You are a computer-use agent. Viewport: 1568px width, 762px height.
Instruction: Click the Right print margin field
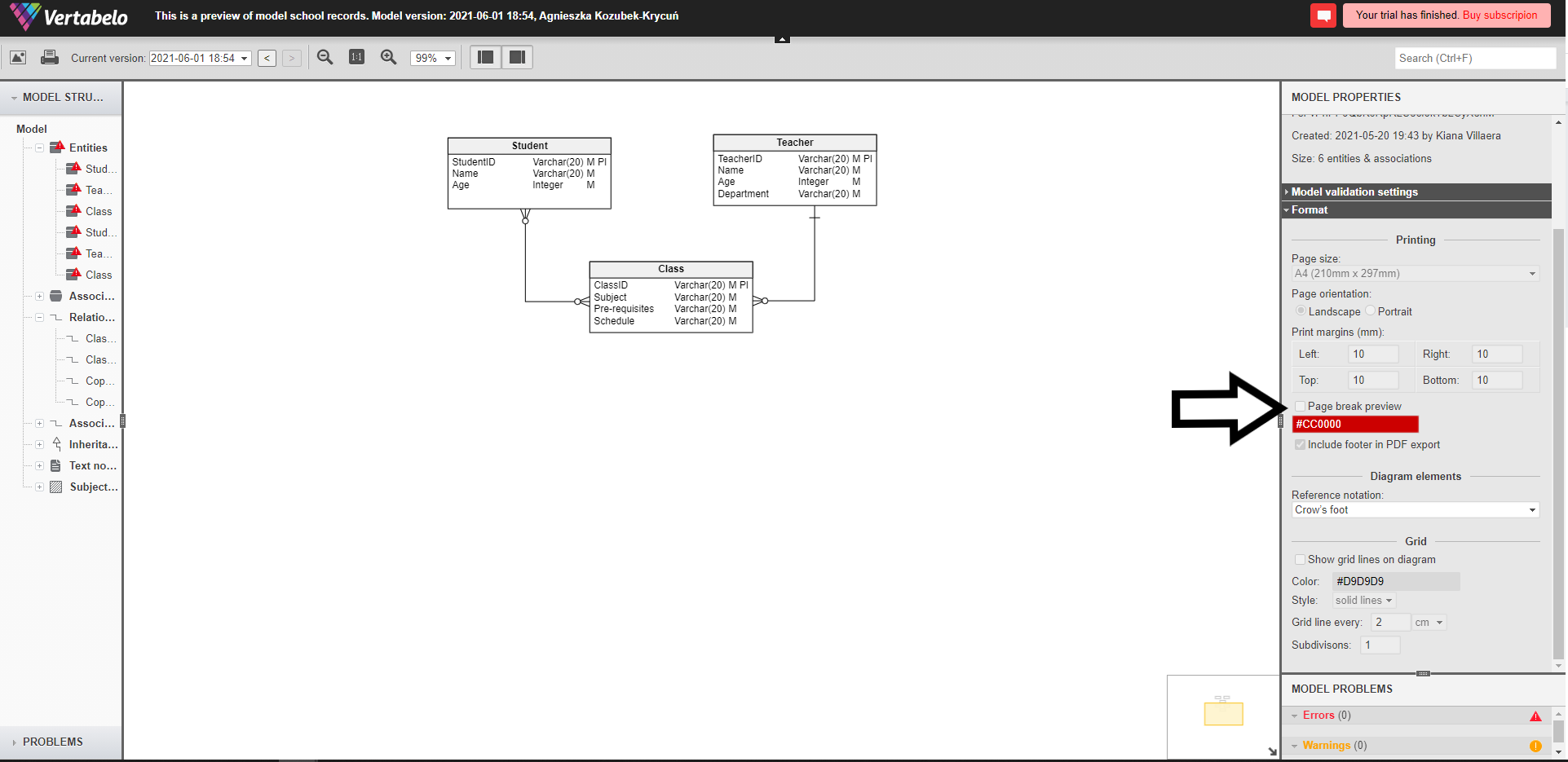pos(1498,354)
